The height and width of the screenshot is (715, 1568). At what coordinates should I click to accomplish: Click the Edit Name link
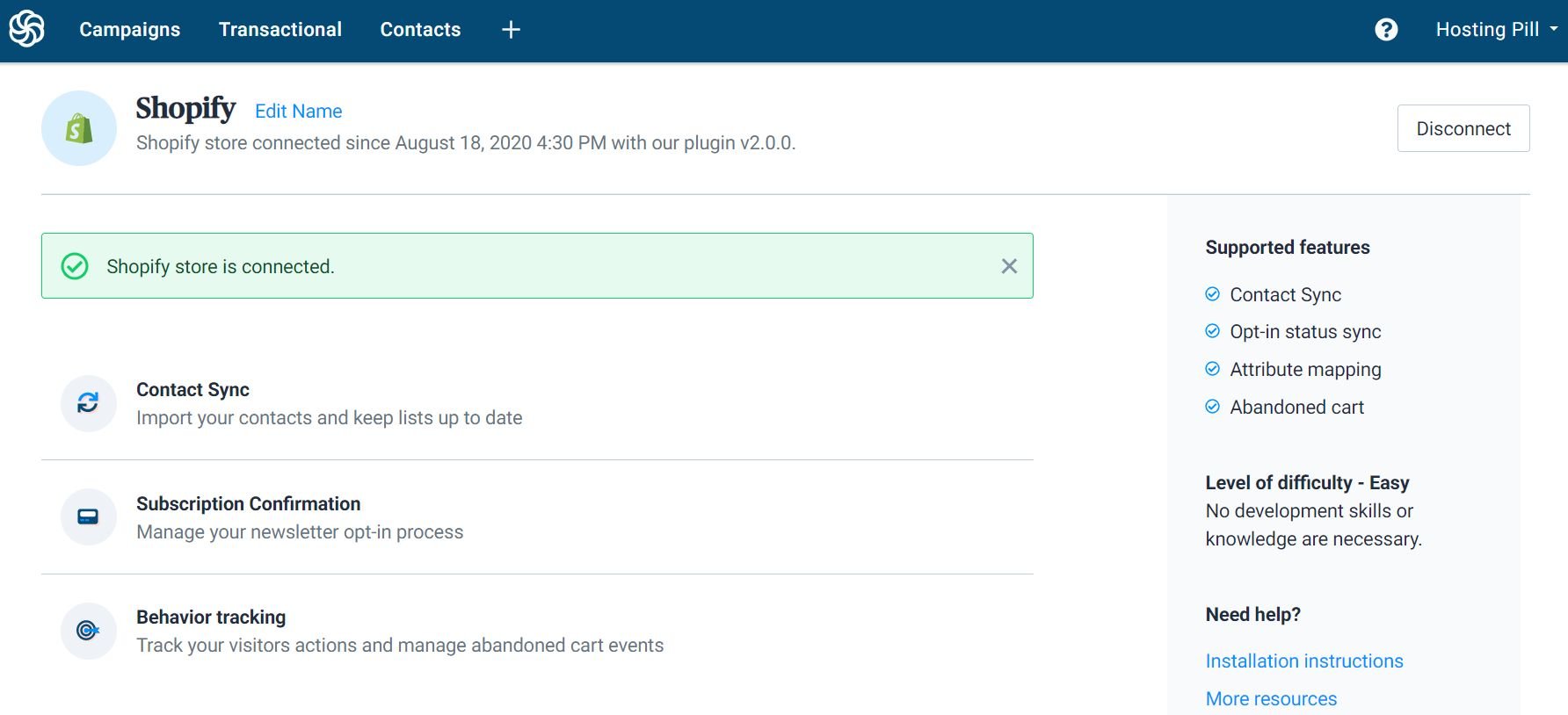point(299,112)
